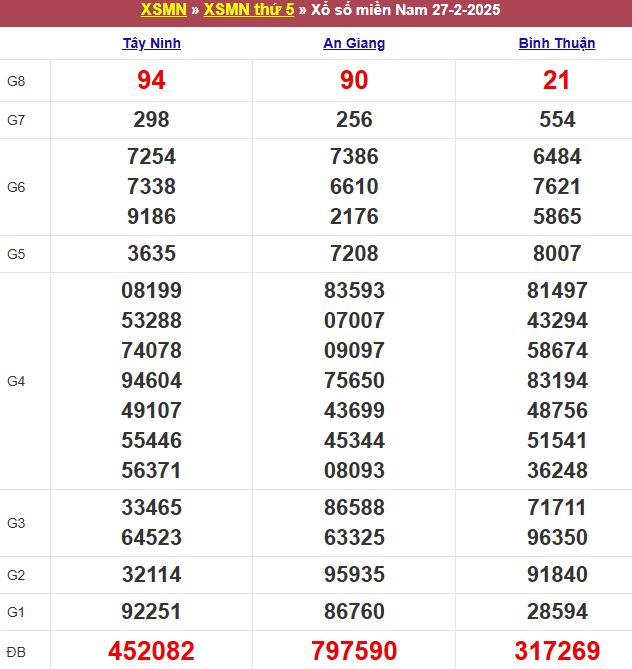Select Tây Ninh G5 number 3635

pos(151,253)
